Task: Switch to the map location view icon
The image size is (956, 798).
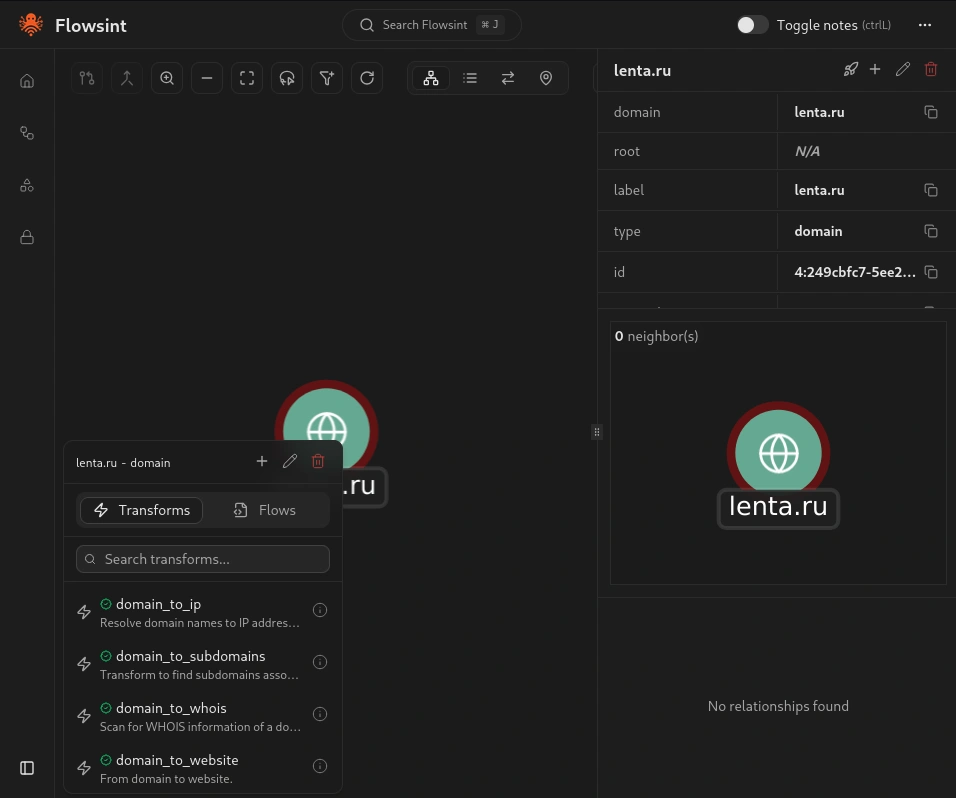Action: 546,78
